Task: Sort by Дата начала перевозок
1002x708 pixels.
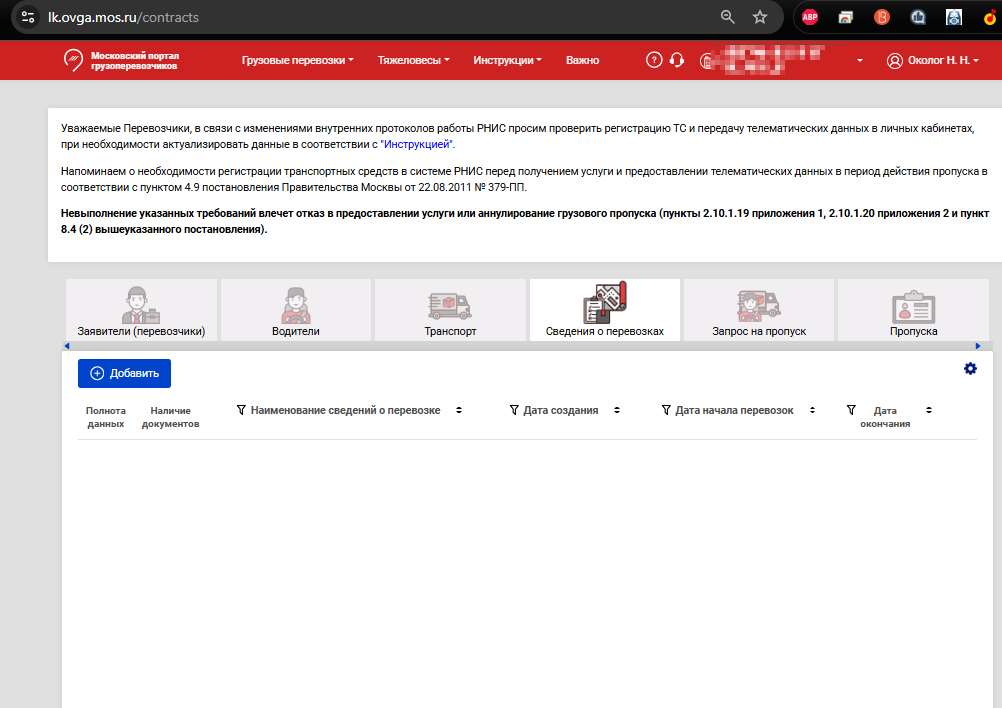Action: click(812, 410)
